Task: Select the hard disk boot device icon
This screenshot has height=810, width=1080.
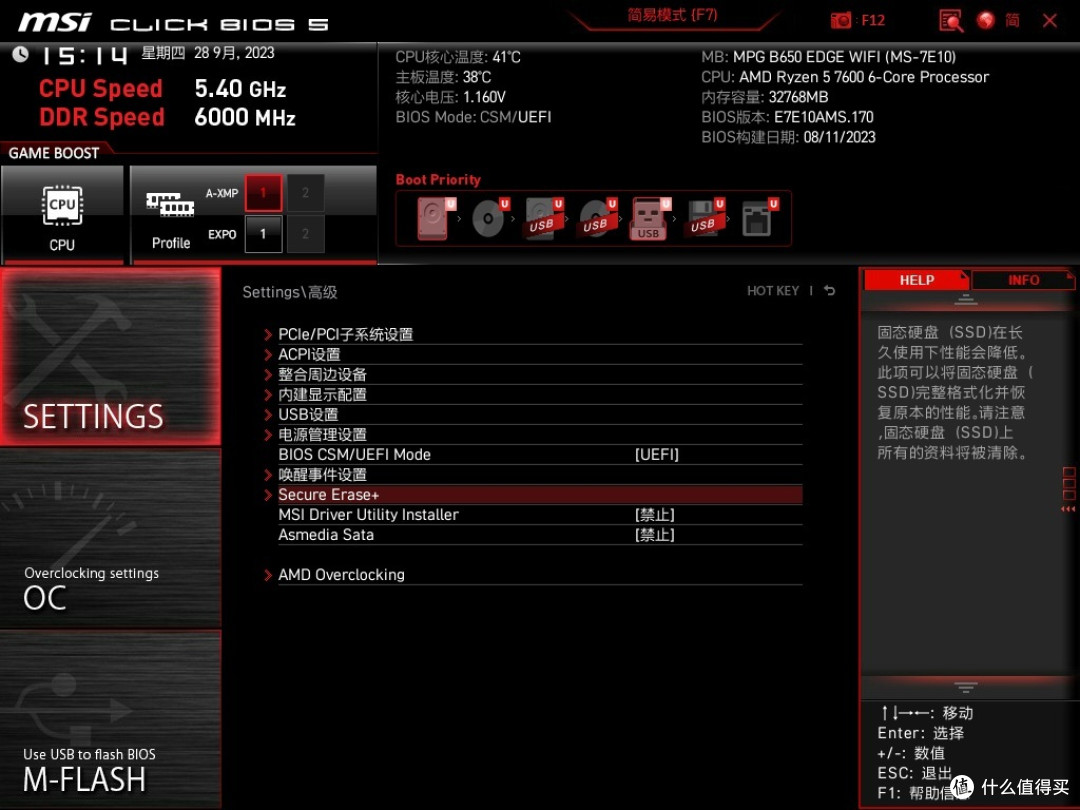Action: (x=437, y=218)
